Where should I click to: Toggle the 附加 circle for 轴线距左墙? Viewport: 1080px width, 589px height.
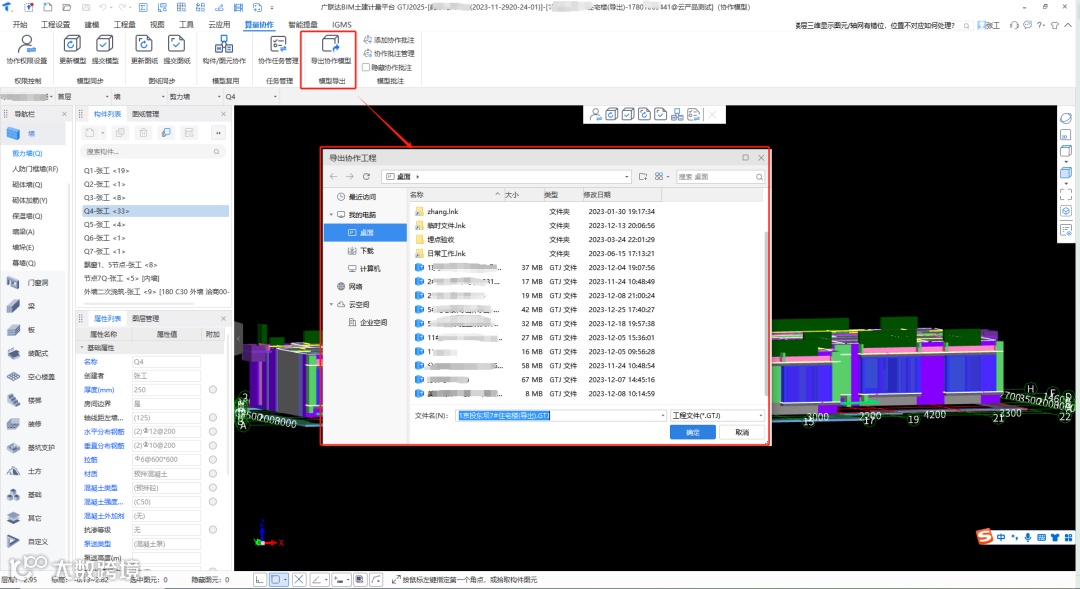coord(213,417)
